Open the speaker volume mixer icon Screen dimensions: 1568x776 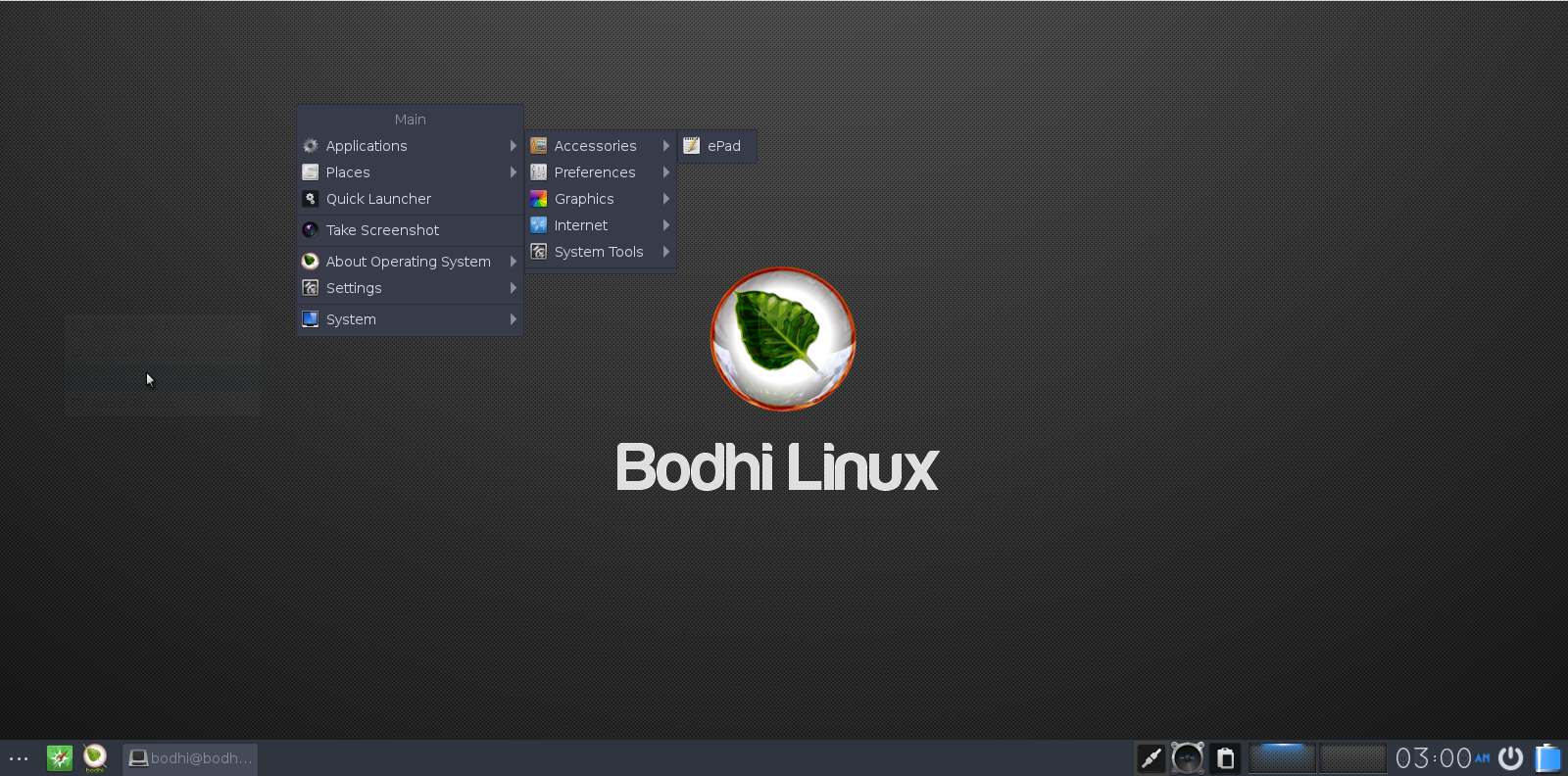pos(1188,758)
